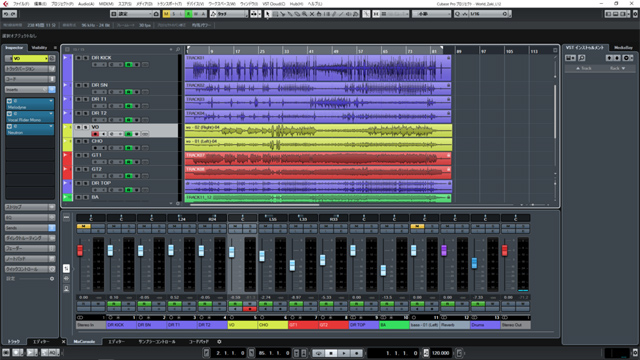Mute the DR KICK track in track list
This screenshot has height=360, width=640.
79,58
